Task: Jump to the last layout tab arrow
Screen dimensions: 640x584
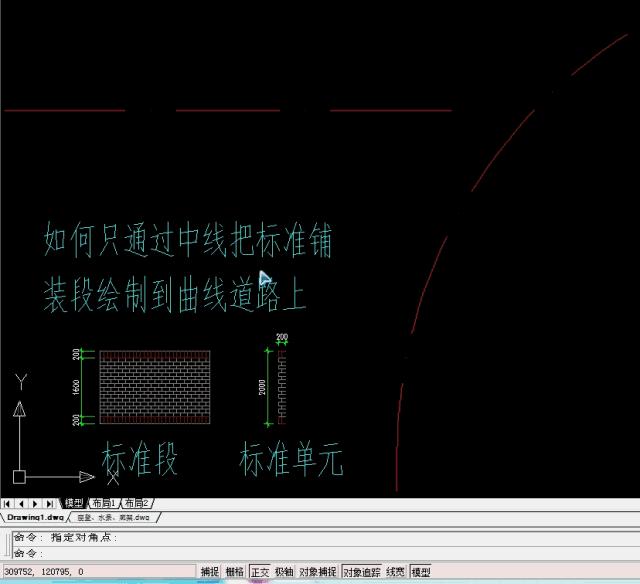Action: (x=50, y=504)
